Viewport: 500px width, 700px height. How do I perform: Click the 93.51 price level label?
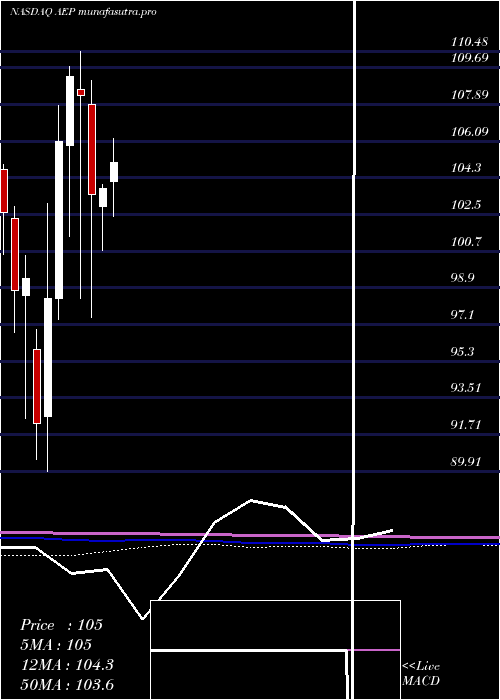pyautogui.click(x=466, y=388)
